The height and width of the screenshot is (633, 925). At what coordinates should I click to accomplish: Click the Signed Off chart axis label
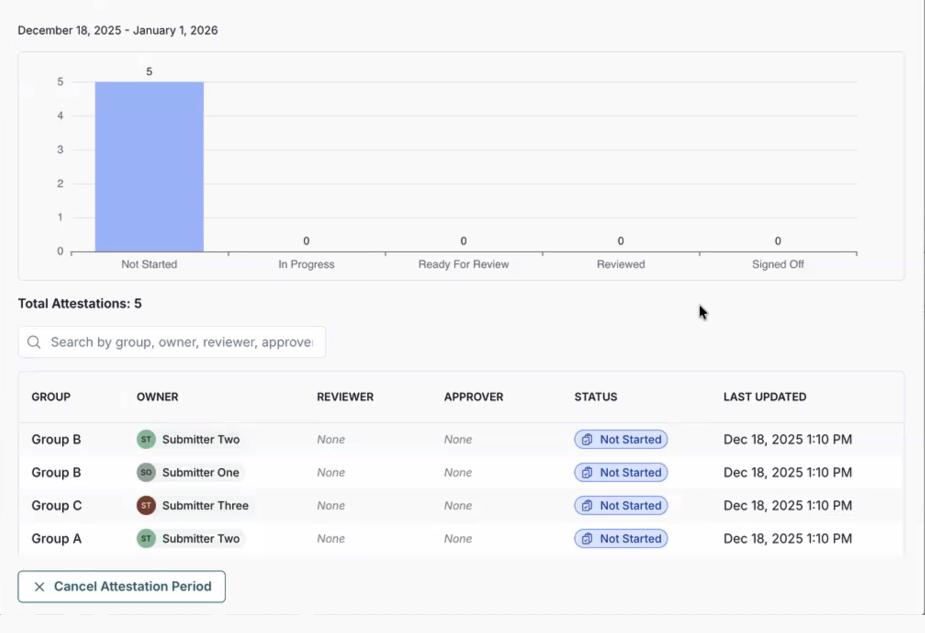[777, 265]
